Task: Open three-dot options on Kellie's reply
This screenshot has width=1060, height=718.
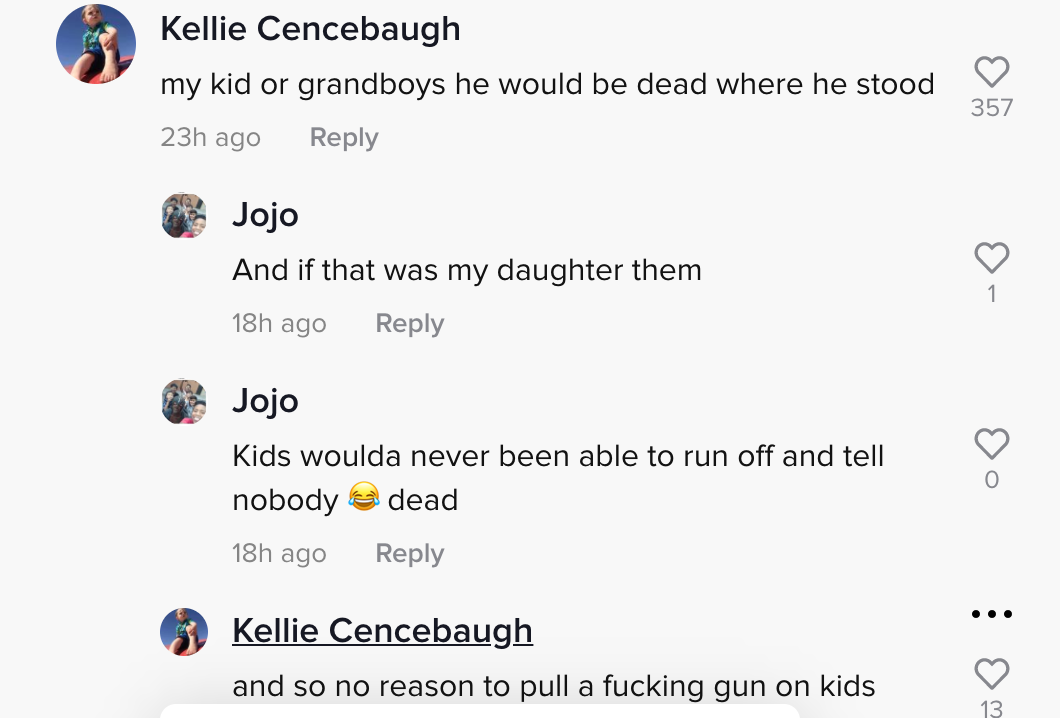Action: coord(992,614)
